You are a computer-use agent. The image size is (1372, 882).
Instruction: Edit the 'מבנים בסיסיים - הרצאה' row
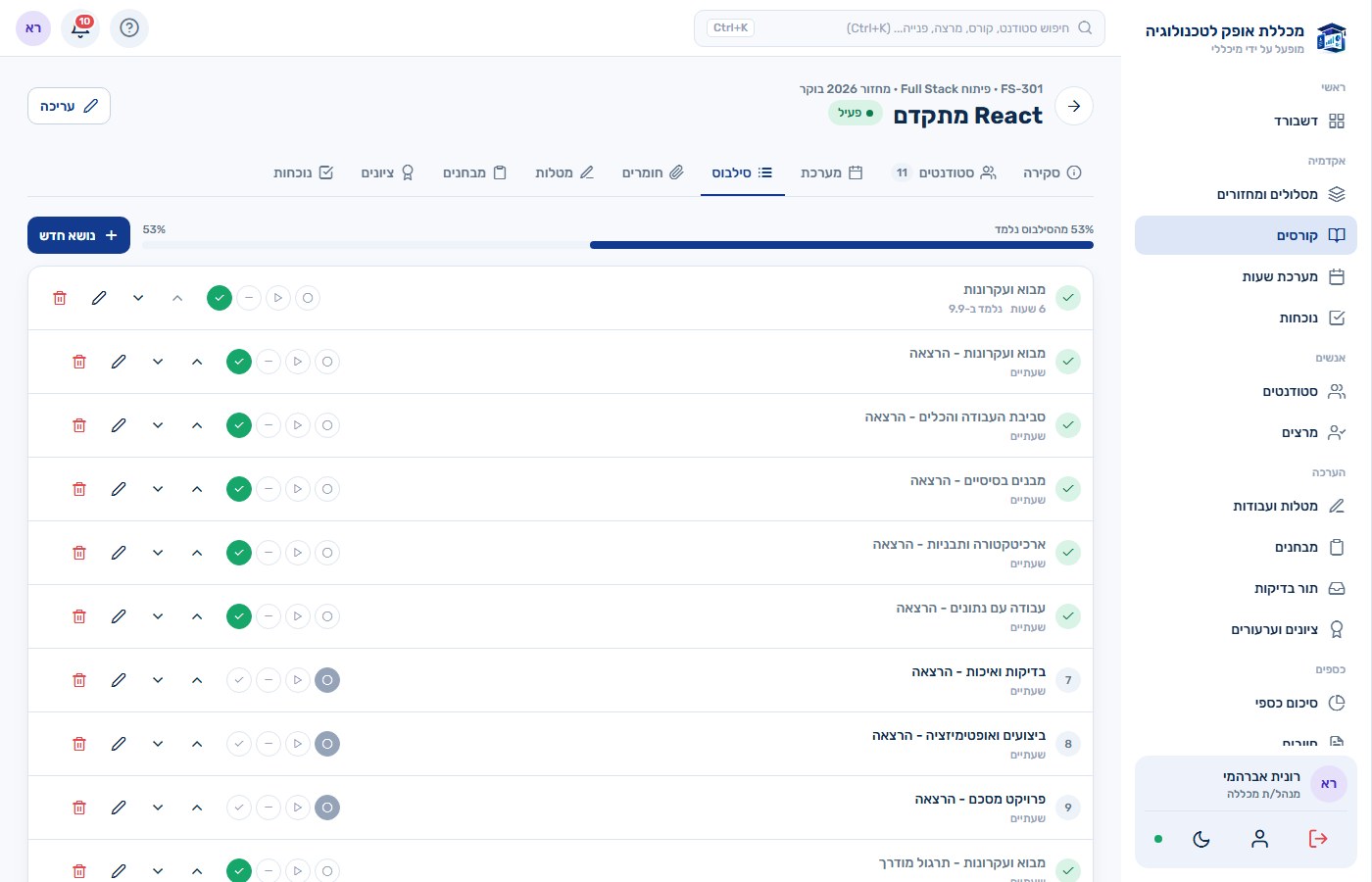[x=119, y=489]
